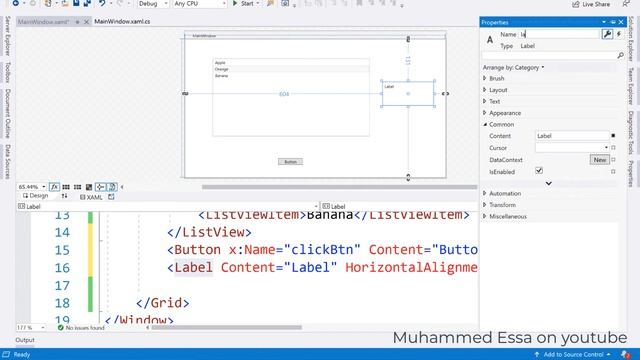The image size is (640, 360).
Task: Switch to the XAML pane tab
Action: 91,197
